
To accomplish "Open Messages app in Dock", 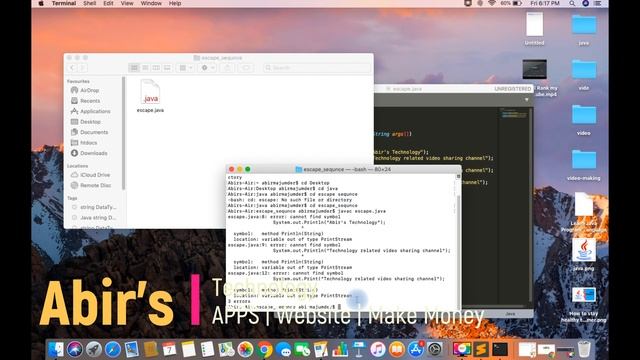I will click(x=283, y=350).
